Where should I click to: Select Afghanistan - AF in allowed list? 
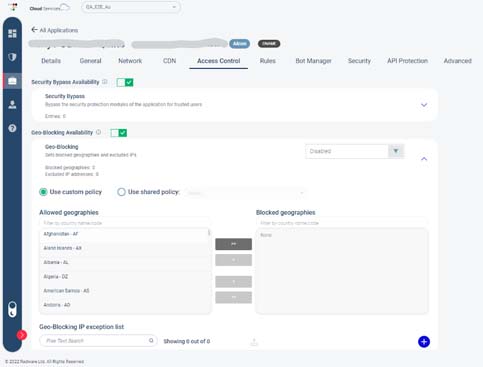(124, 234)
